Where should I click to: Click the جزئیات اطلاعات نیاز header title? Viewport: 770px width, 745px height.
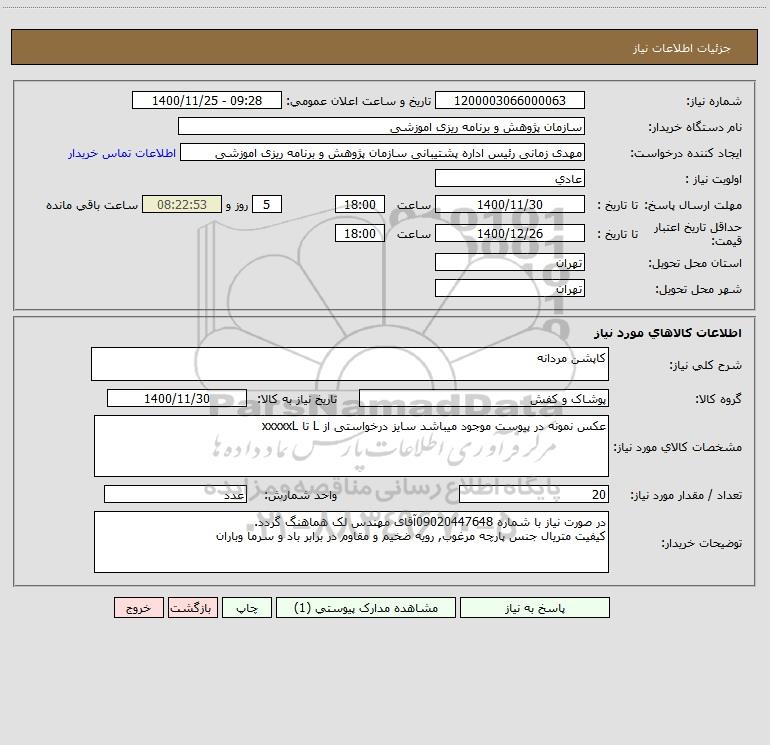click(682, 48)
